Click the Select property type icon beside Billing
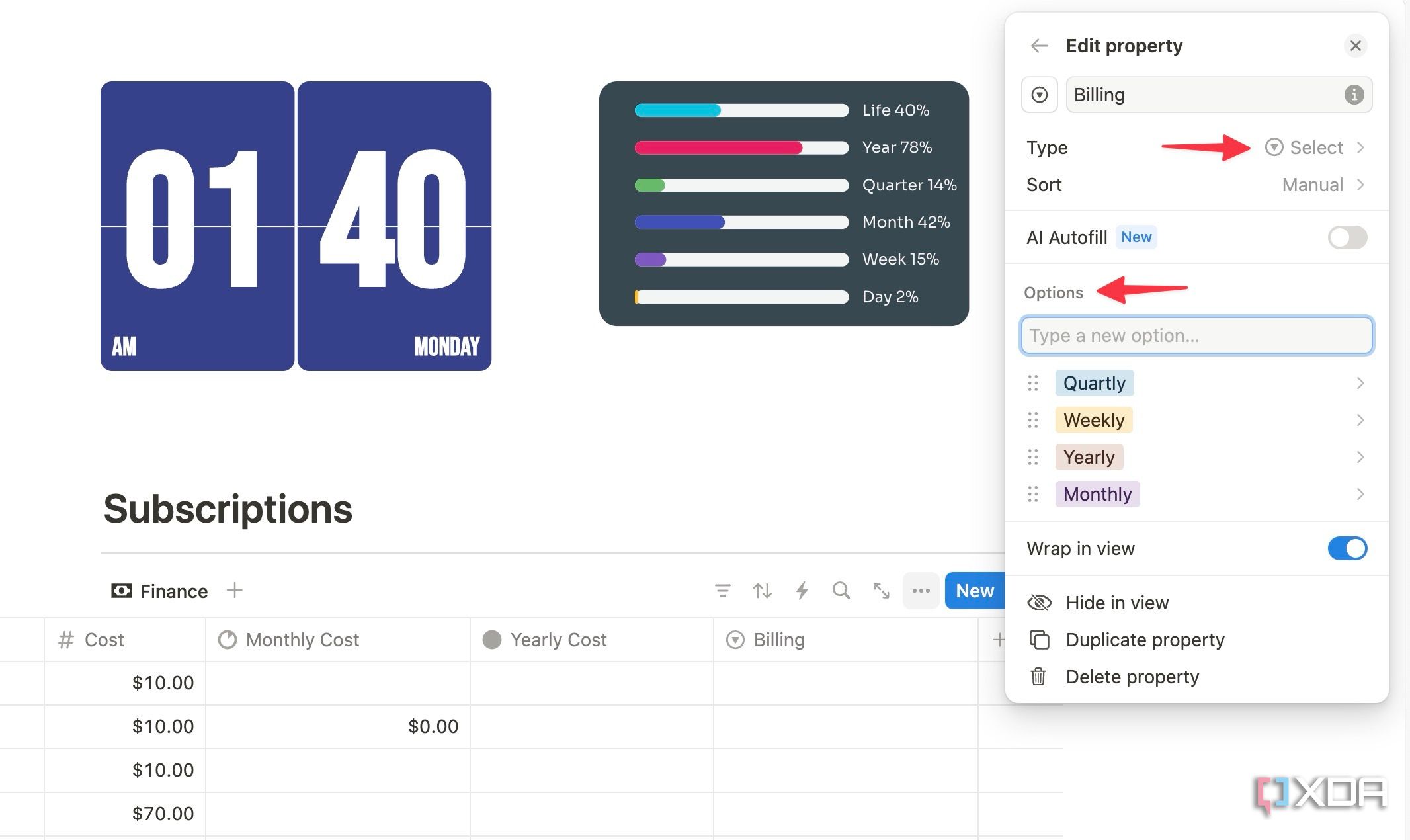 tap(1039, 95)
